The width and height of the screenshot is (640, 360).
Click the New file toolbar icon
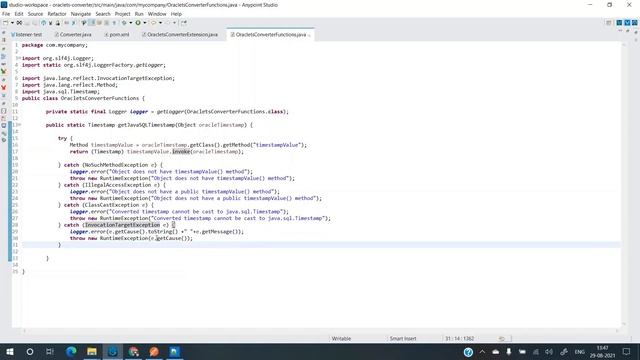coord(6,23)
